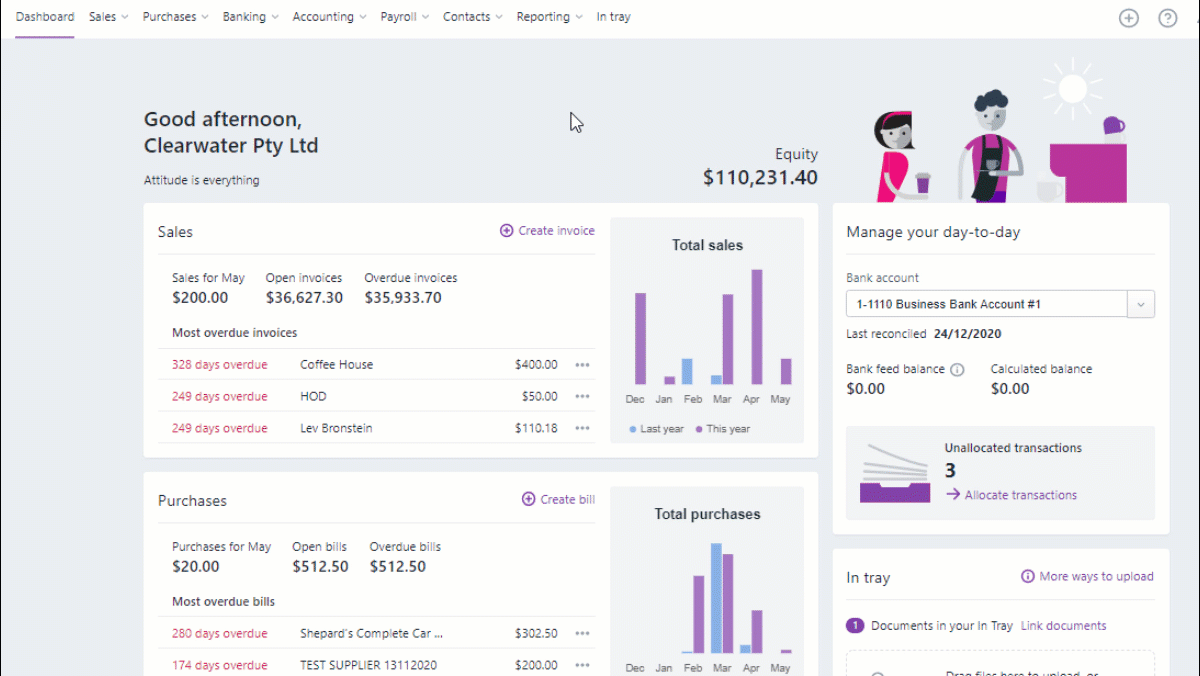Open the help question mark icon
The height and width of the screenshot is (676, 1200).
coord(1167,18)
